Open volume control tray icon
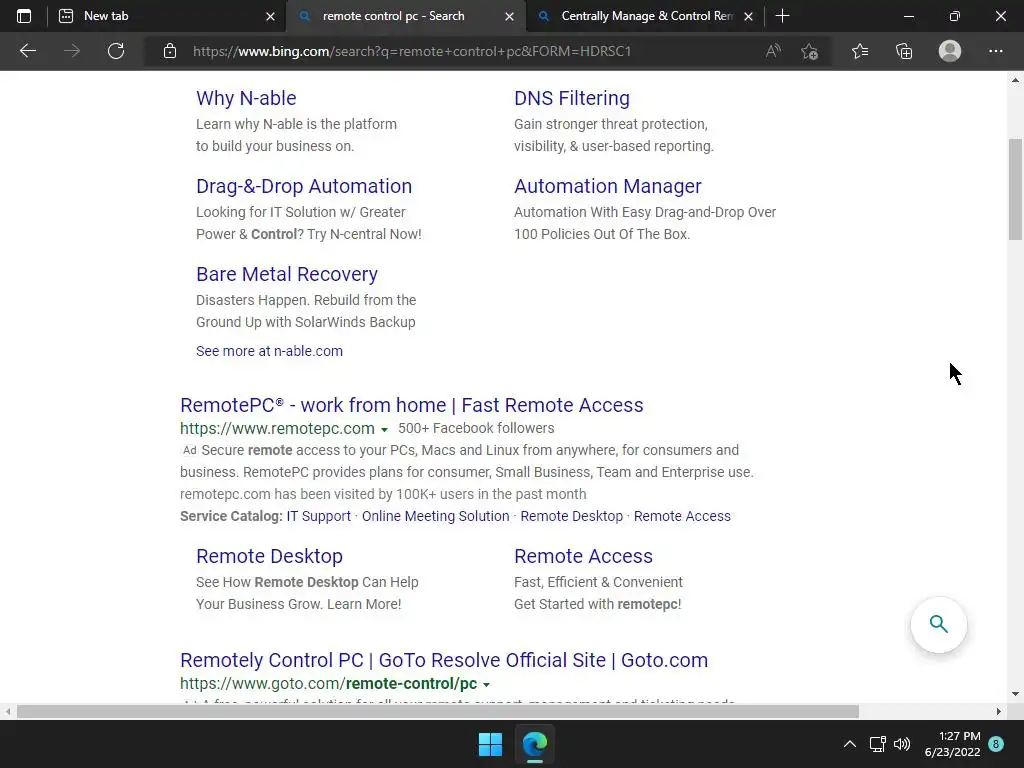The width and height of the screenshot is (1024, 768). (902, 744)
